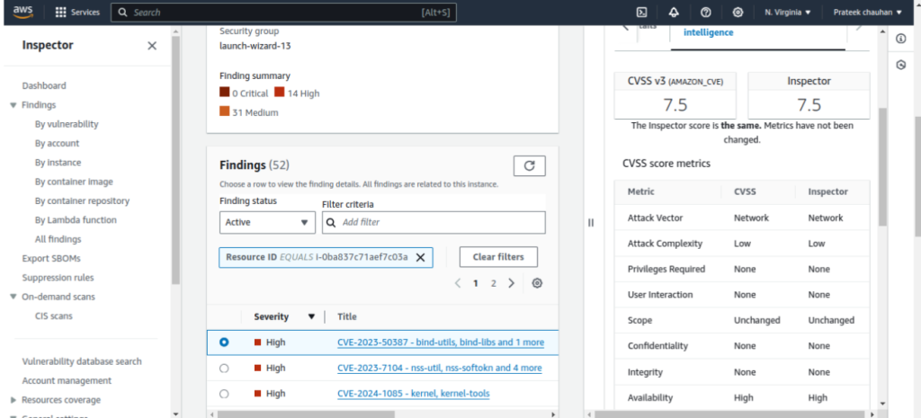Click the left arrow of detail tabs
This screenshot has height=418, width=921.
coord(625,27)
